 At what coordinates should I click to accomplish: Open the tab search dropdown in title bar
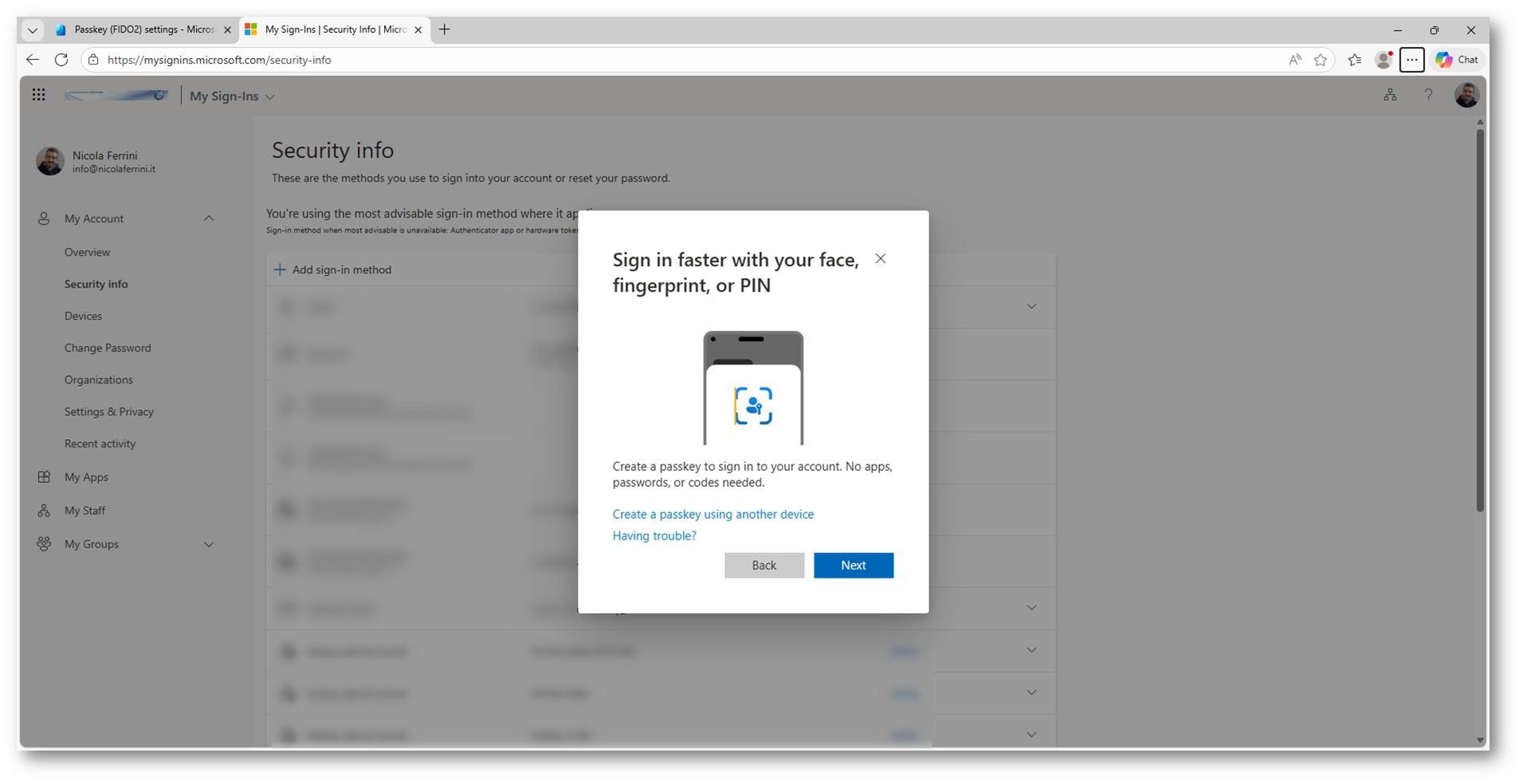click(x=33, y=30)
